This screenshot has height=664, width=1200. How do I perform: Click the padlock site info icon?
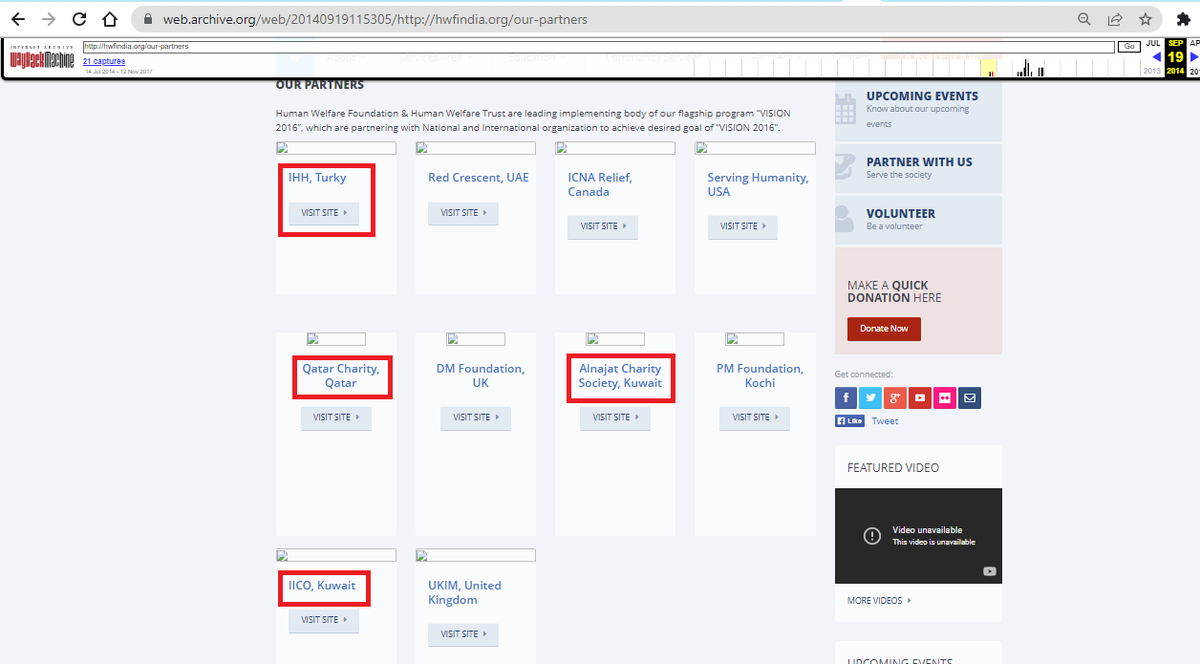pos(148,19)
